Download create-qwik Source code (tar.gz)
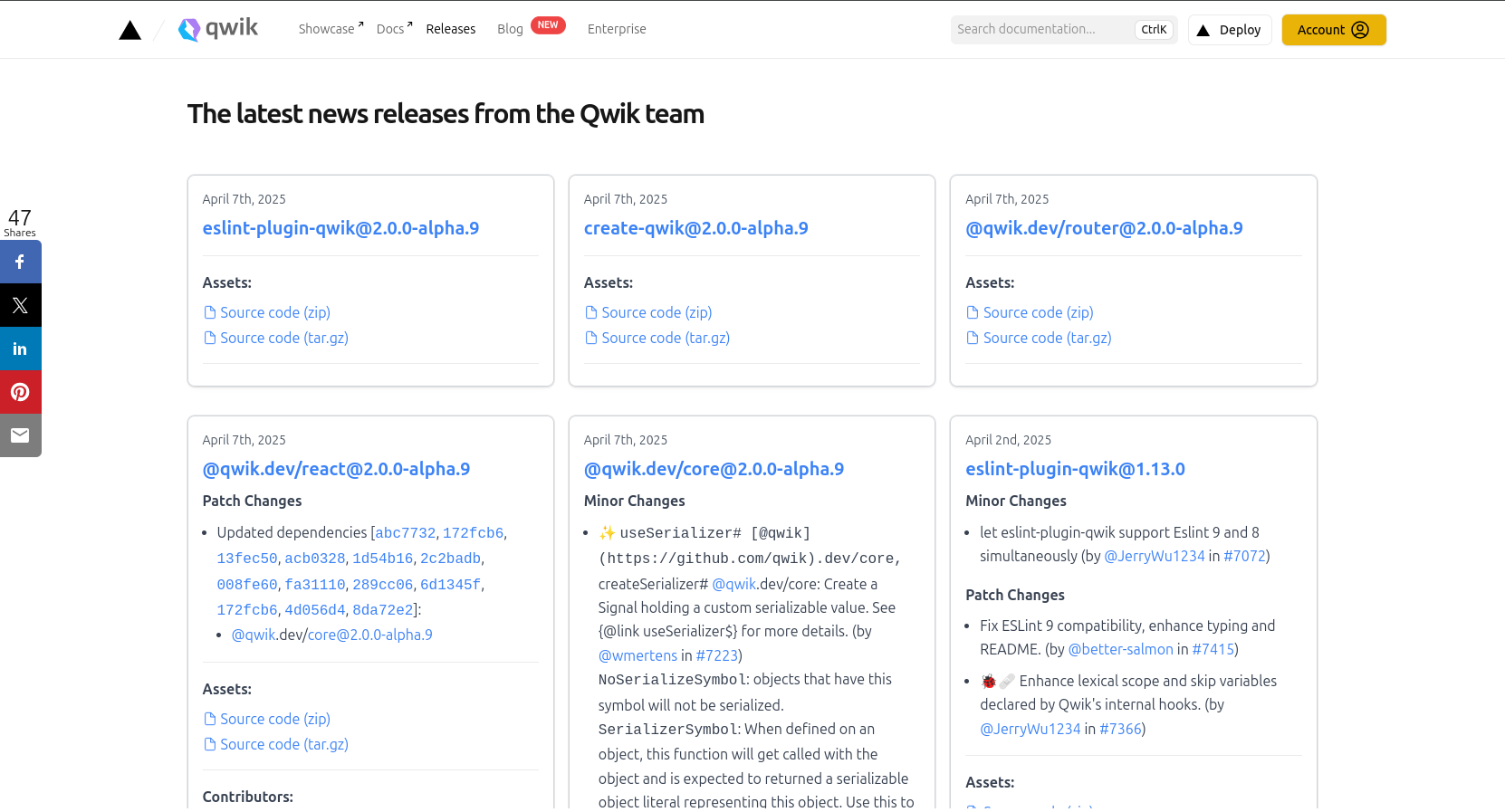Image resolution: width=1505 pixels, height=812 pixels. [666, 338]
